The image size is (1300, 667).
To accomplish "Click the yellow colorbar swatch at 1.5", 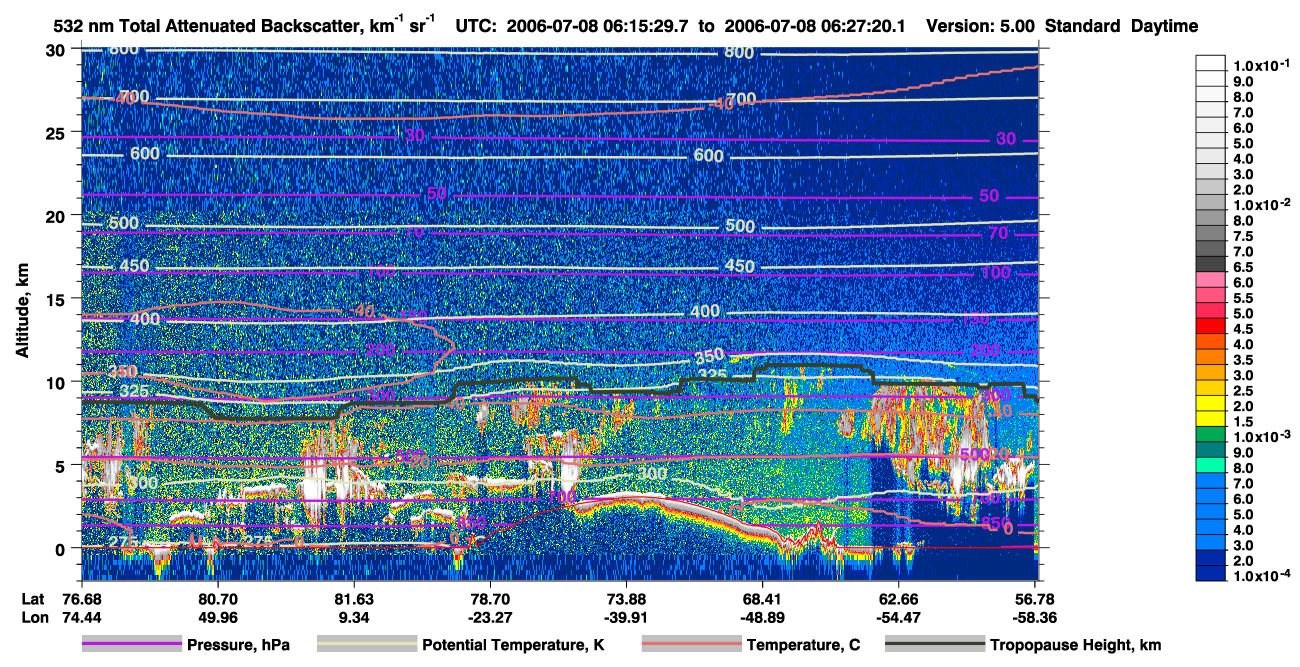I will click(1213, 418).
